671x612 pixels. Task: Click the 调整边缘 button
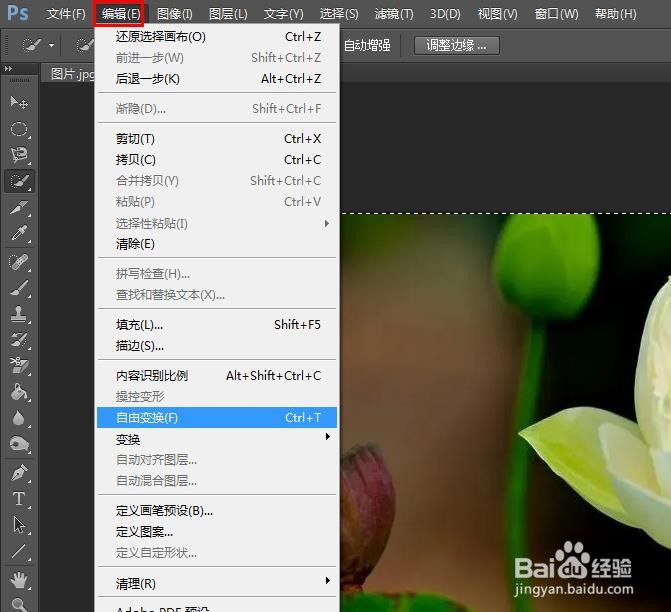click(457, 45)
